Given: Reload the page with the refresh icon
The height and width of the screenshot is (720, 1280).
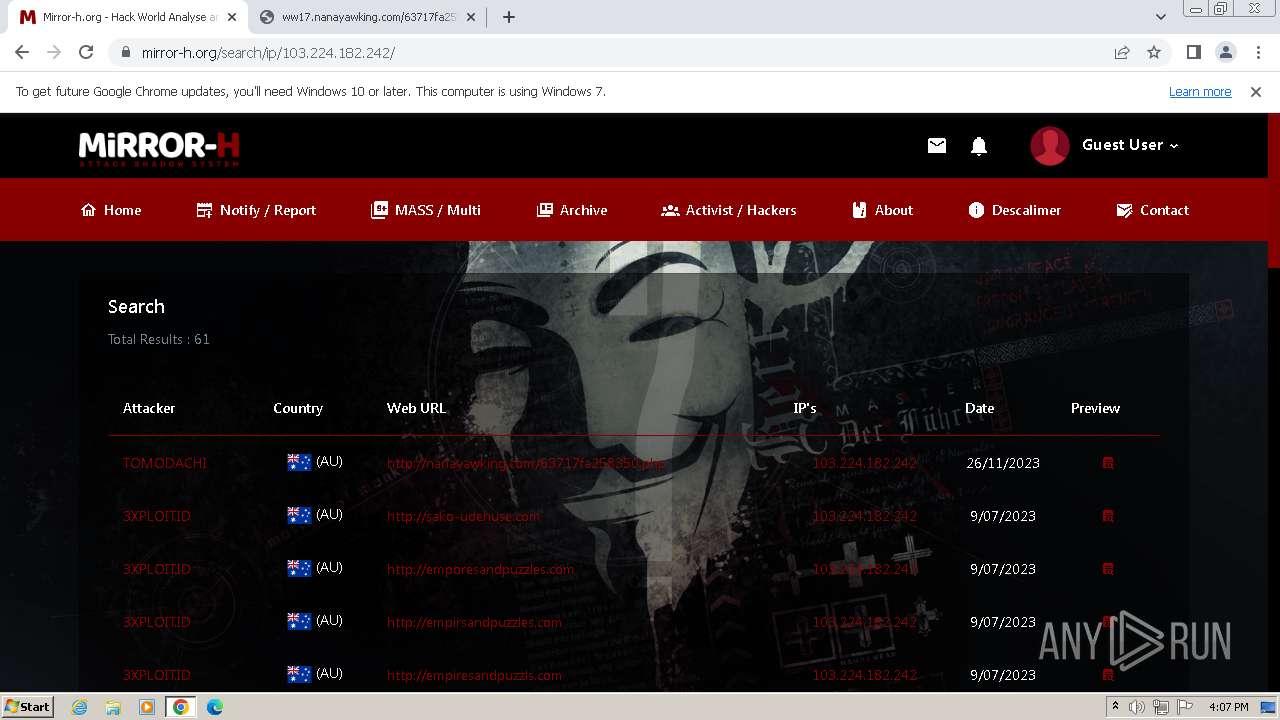Looking at the screenshot, I should (86, 52).
